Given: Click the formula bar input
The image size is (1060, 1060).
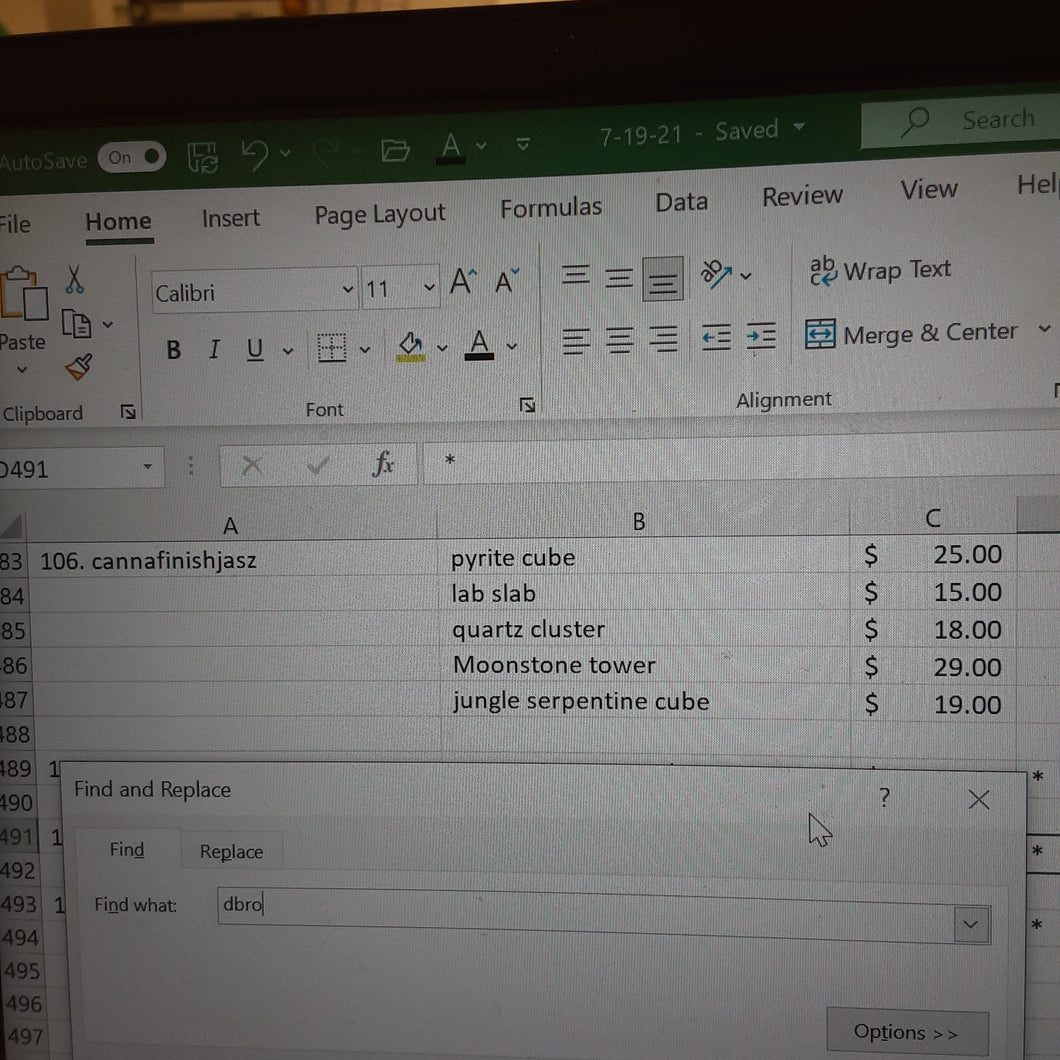Looking at the screenshot, I should (741, 460).
